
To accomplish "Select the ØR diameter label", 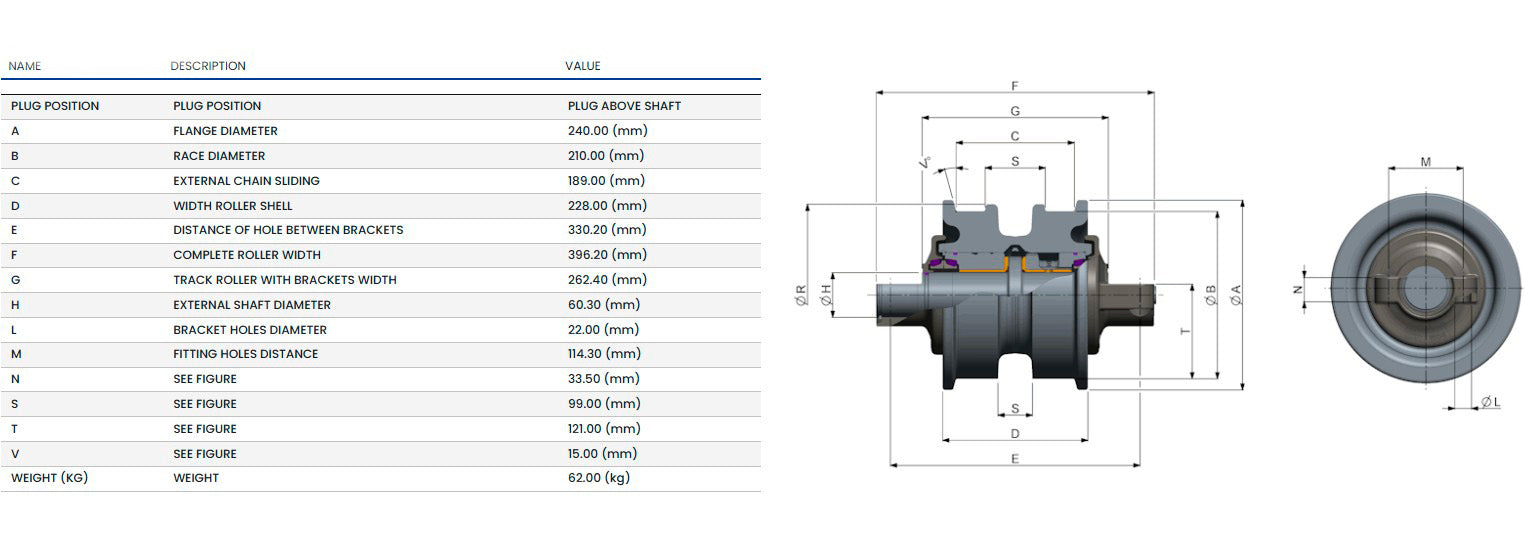I will [x=801, y=294].
